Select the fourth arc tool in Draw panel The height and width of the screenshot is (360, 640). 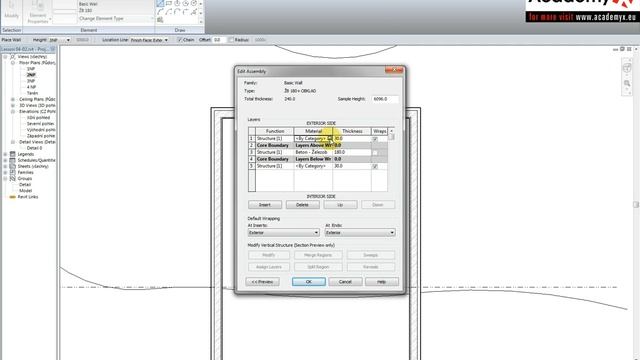(185, 12)
